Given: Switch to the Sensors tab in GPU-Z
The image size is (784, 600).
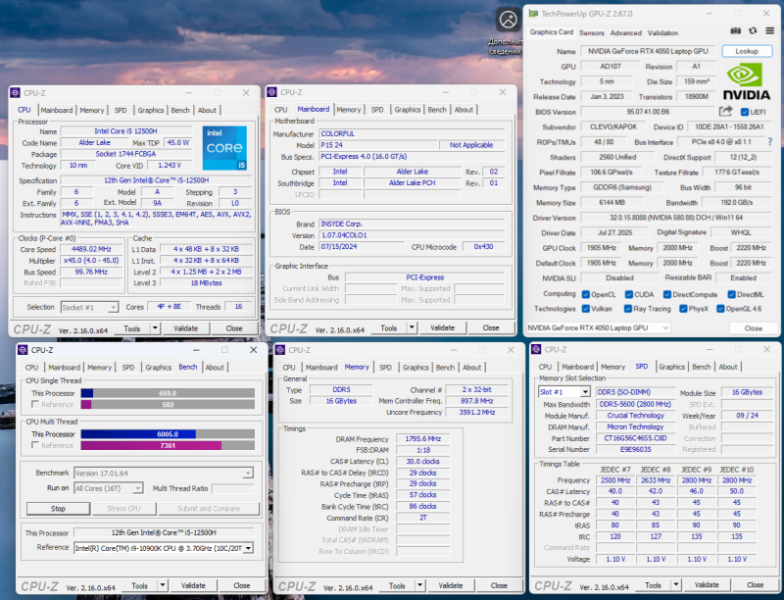Looking at the screenshot, I should [x=591, y=32].
